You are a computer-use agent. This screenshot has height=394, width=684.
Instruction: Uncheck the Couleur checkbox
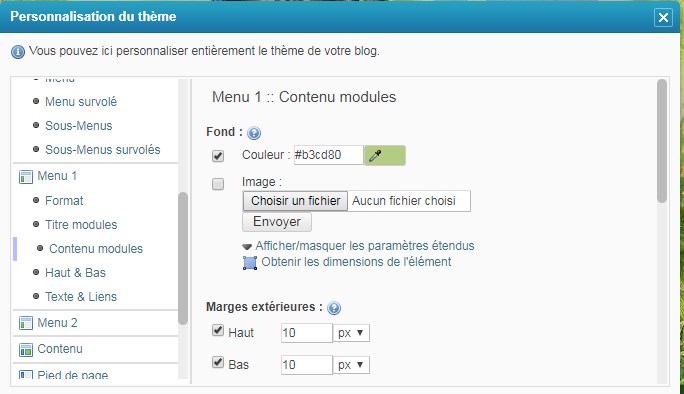pyautogui.click(x=218, y=156)
